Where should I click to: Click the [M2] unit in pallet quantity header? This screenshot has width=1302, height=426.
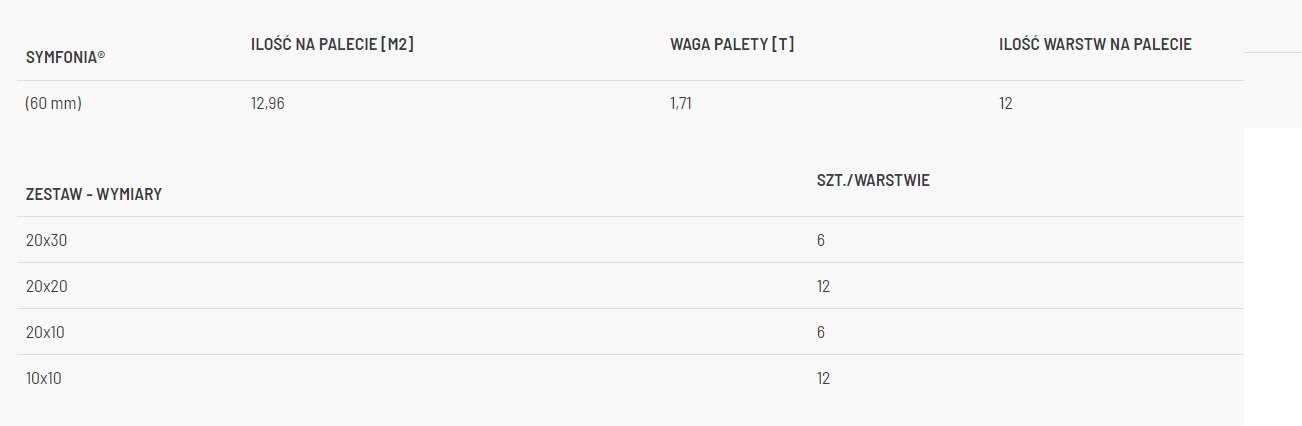[x=397, y=44]
